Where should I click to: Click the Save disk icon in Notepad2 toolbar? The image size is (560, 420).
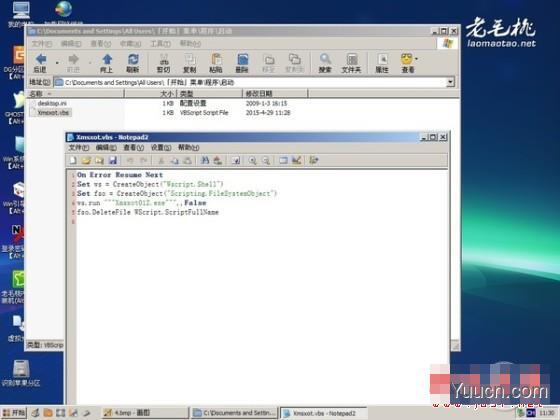pyautogui.click(x=113, y=160)
